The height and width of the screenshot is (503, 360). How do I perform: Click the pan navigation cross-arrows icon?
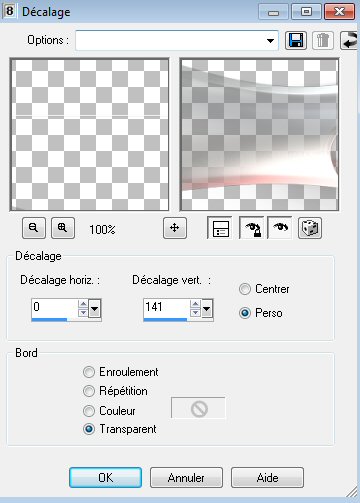click(175, 228)
